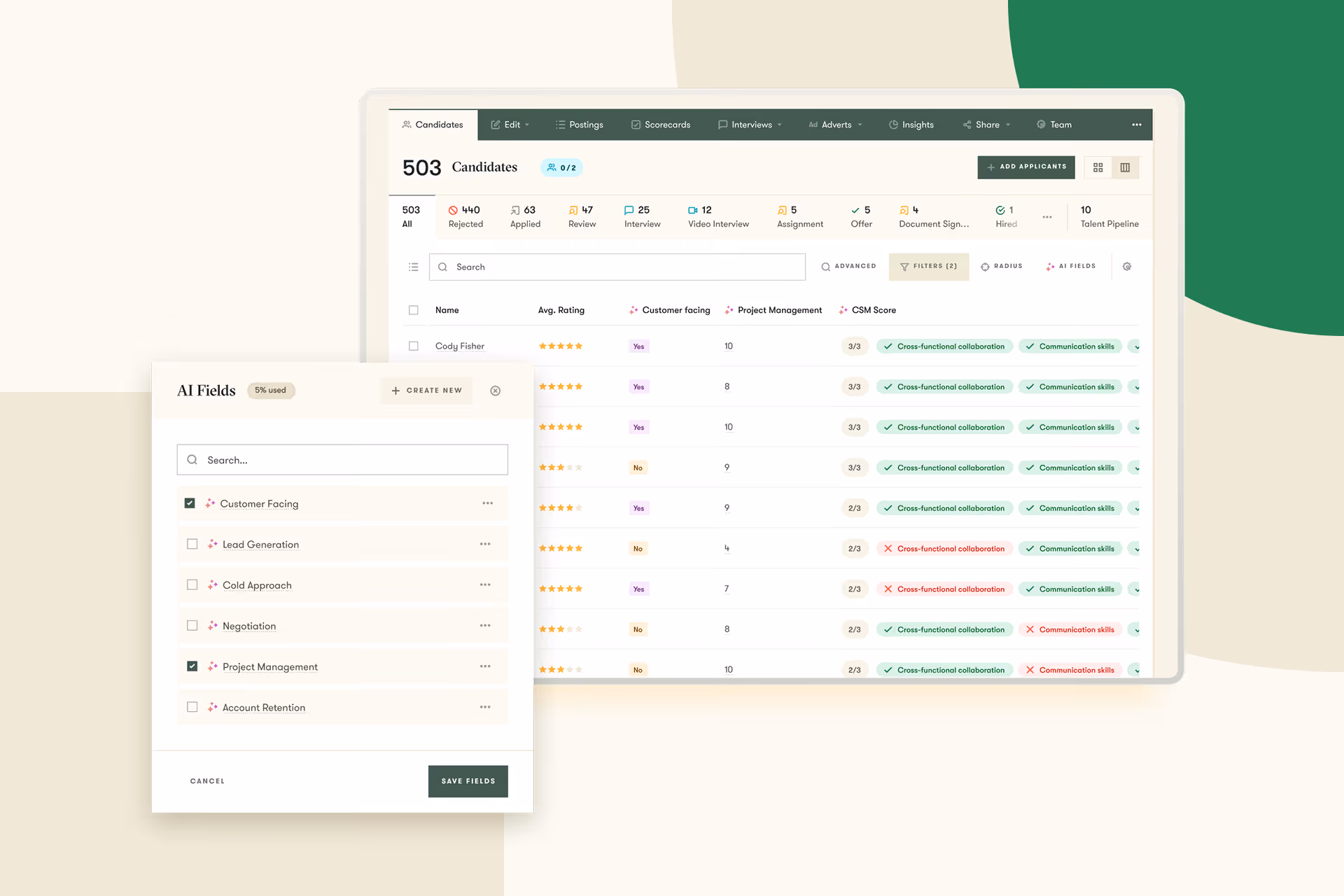Uncheck the Customer Facing field

[x=190, y=503]
